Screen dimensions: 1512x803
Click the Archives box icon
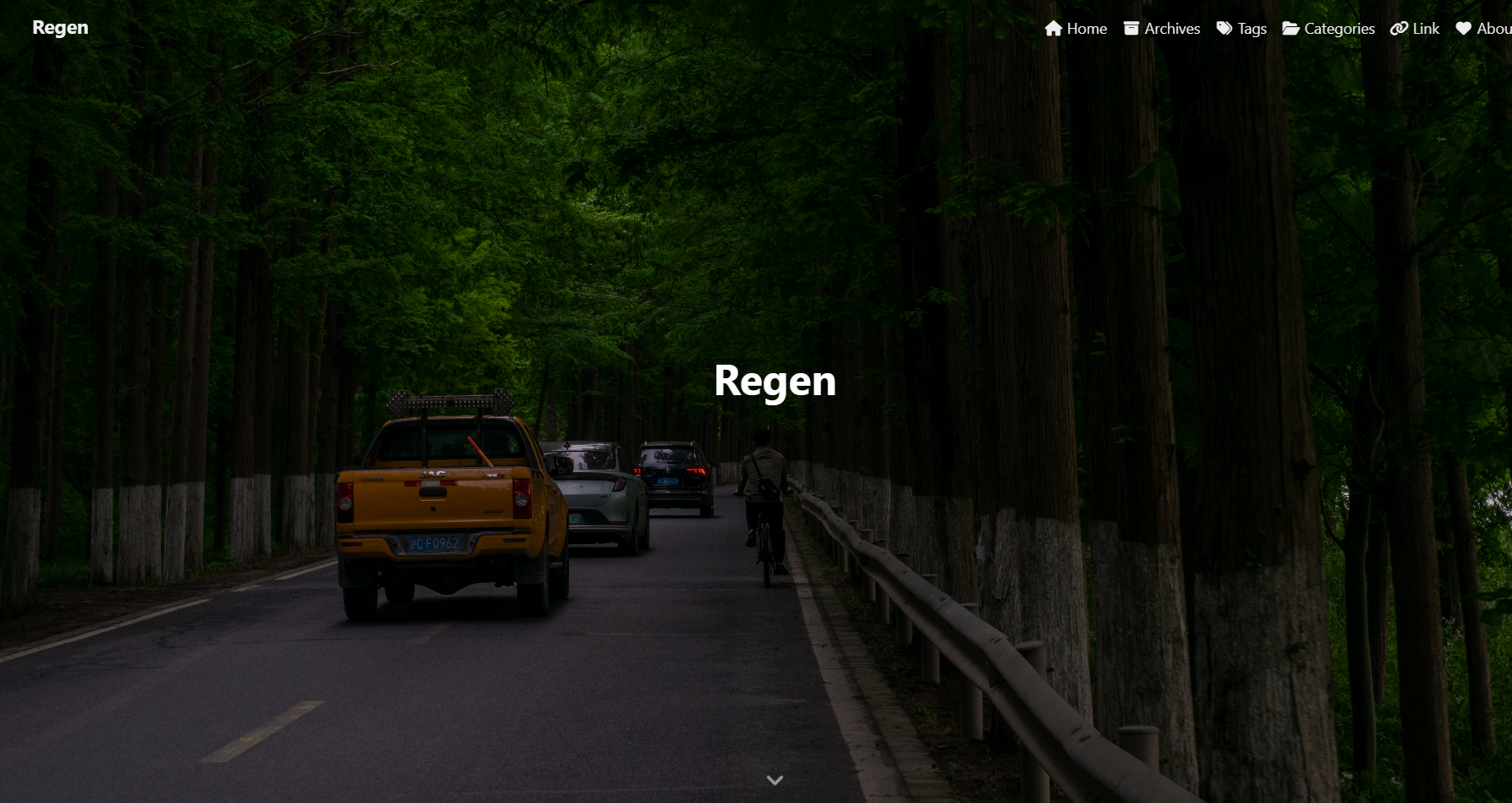tap(1131, 29)
